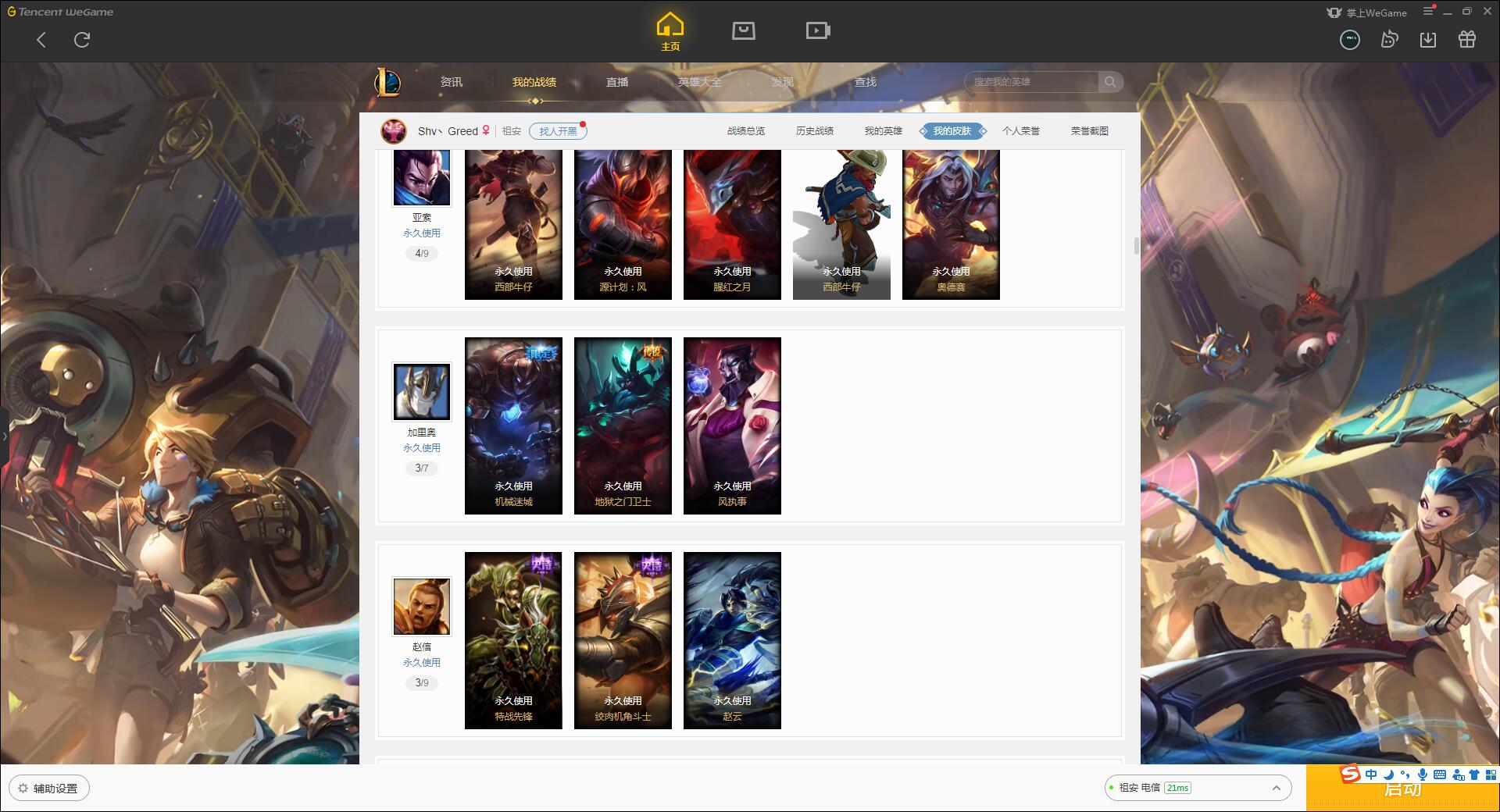Switch to the 荣誉截图 tab

click(x=1090, y=131)
